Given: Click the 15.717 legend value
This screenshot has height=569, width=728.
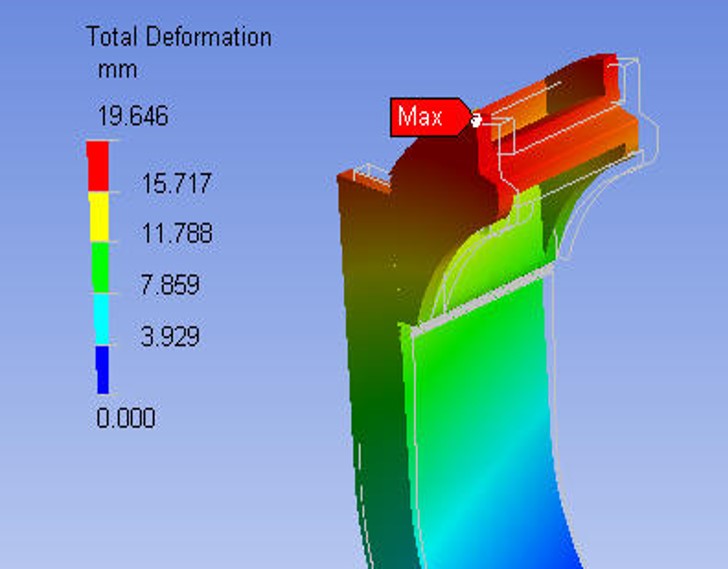Looking at the screenshot, I should 176,184.
